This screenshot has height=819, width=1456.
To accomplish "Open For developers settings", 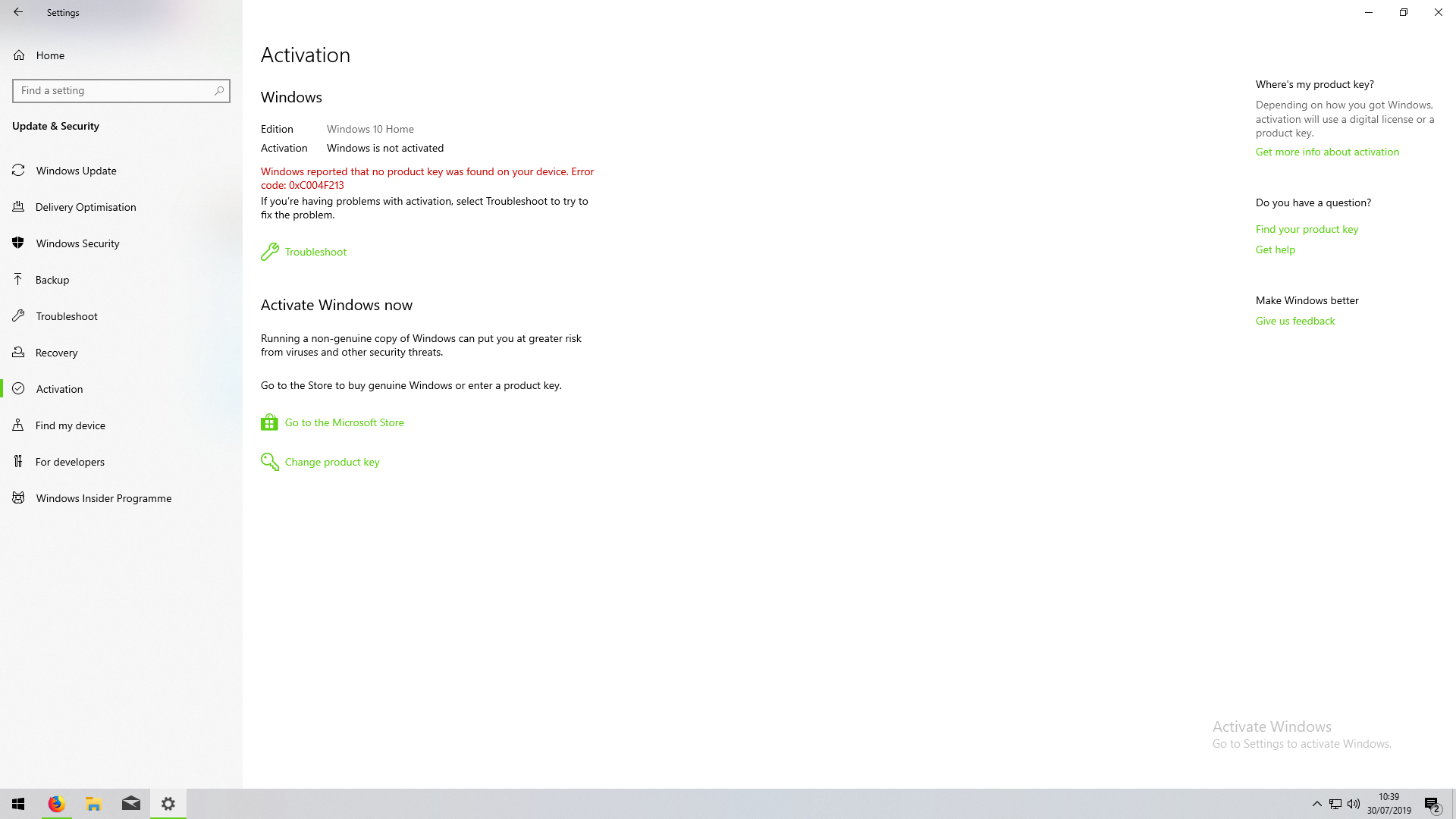I will click(x=121, y=462).
